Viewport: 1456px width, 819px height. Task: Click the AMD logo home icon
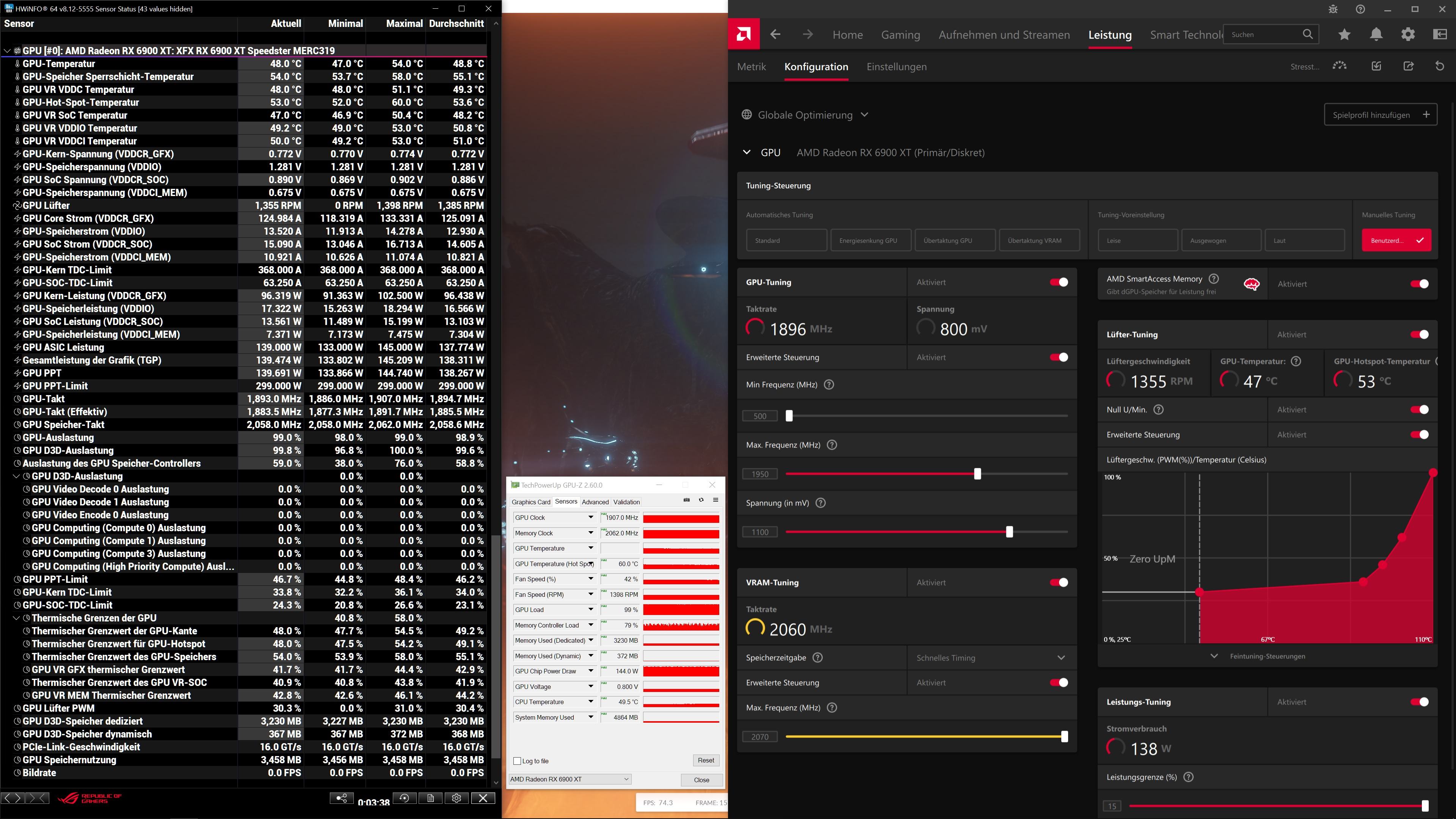[x=744, y=35]
